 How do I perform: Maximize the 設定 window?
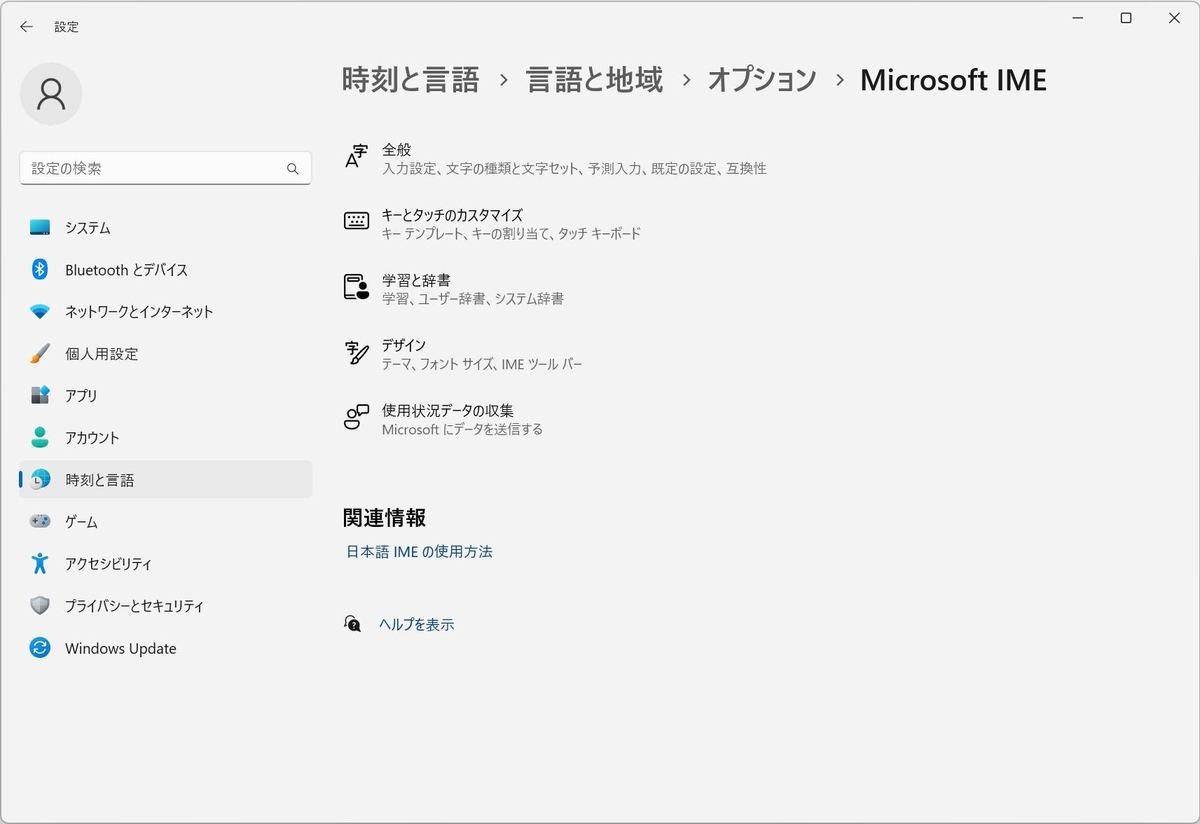(x=1126, y=18)
